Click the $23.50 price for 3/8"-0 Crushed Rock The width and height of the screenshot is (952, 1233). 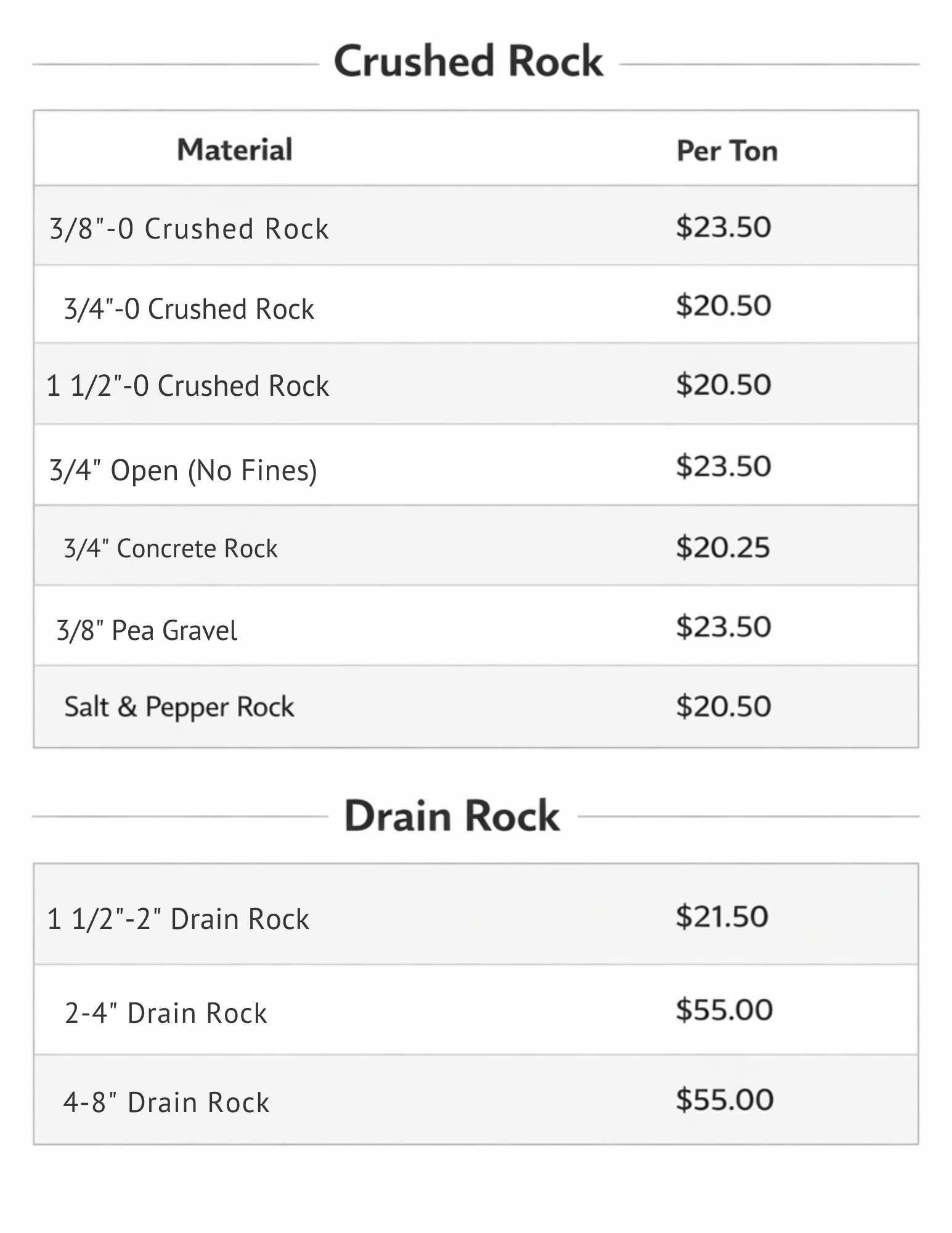pyautogui.click(x=723, y=227)
